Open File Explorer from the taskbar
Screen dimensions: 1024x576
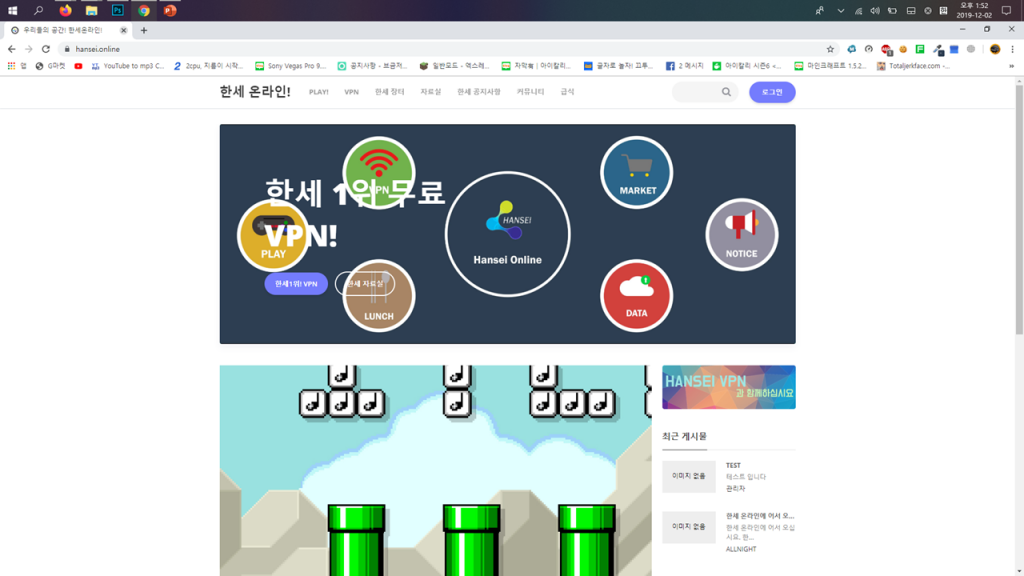tap(91, 10)
